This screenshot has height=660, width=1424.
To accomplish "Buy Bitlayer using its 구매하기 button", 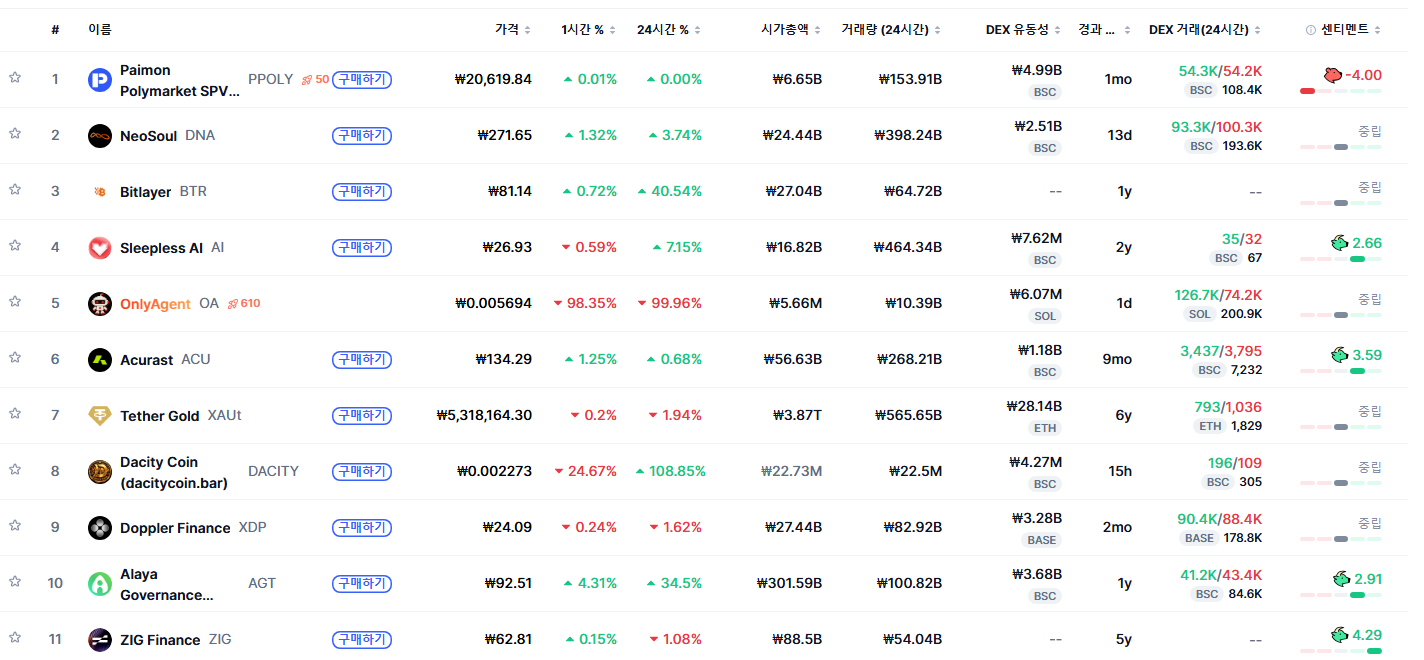I will tap(362, 191).
